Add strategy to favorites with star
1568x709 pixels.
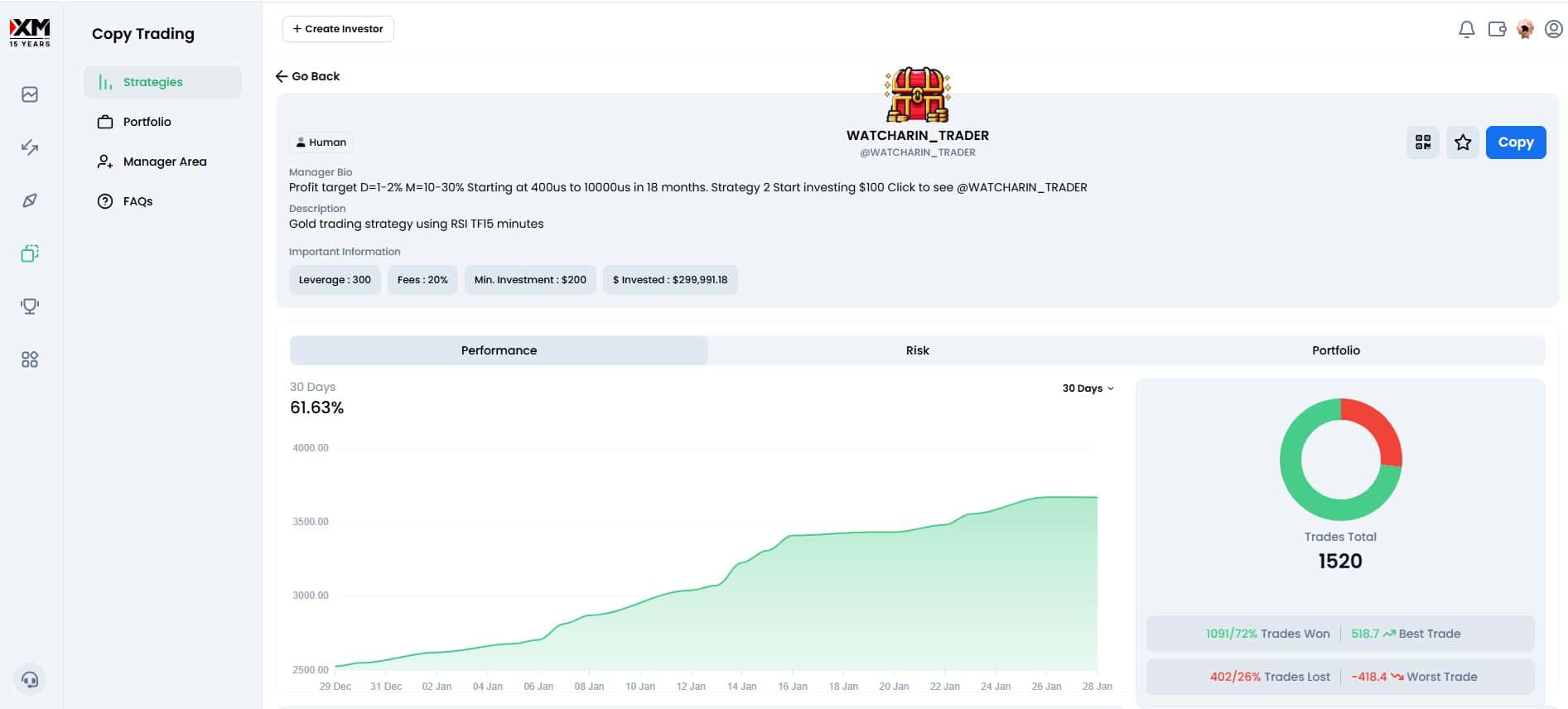pos(1463,142)
